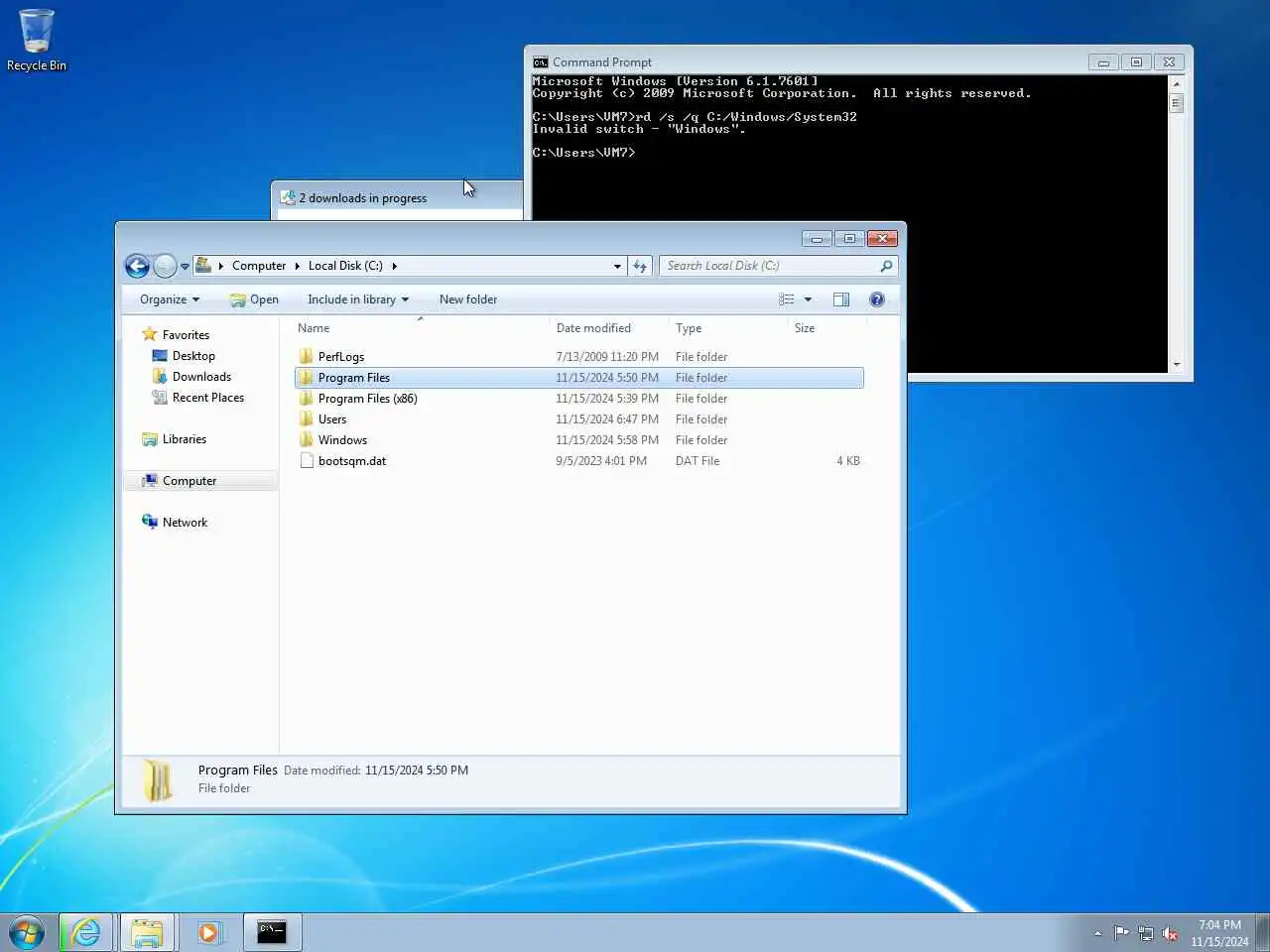The width and height of the screenshot is (1270, 952).
Task: Click the Change your view icon
Action: (787, 299)
